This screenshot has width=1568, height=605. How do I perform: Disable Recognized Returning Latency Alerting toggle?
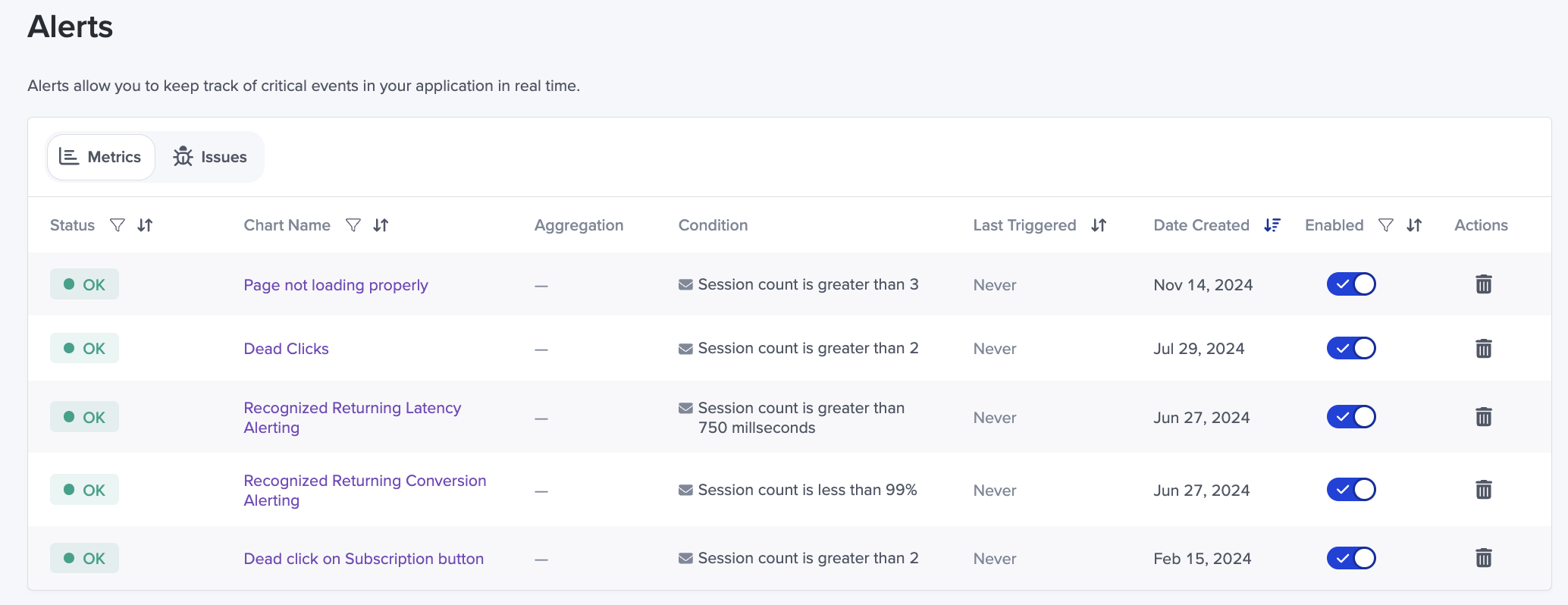(x=1351, y=417)
